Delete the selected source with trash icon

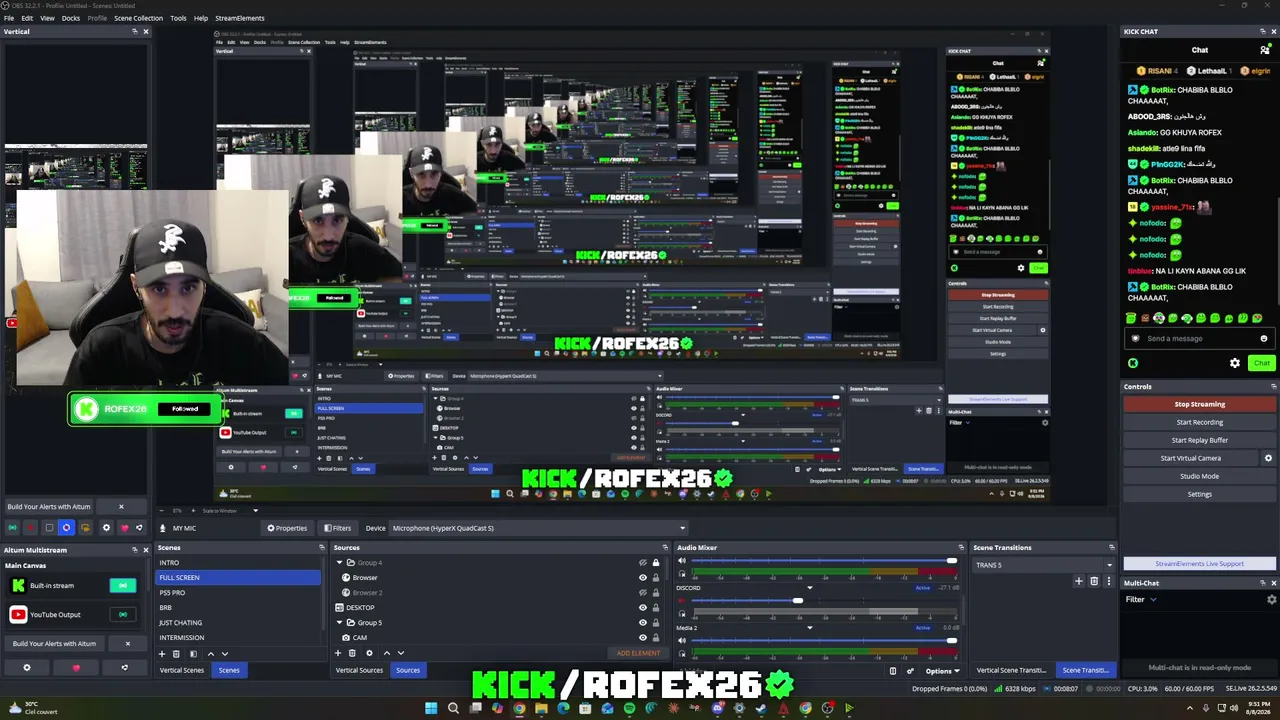tap(352, 653)
